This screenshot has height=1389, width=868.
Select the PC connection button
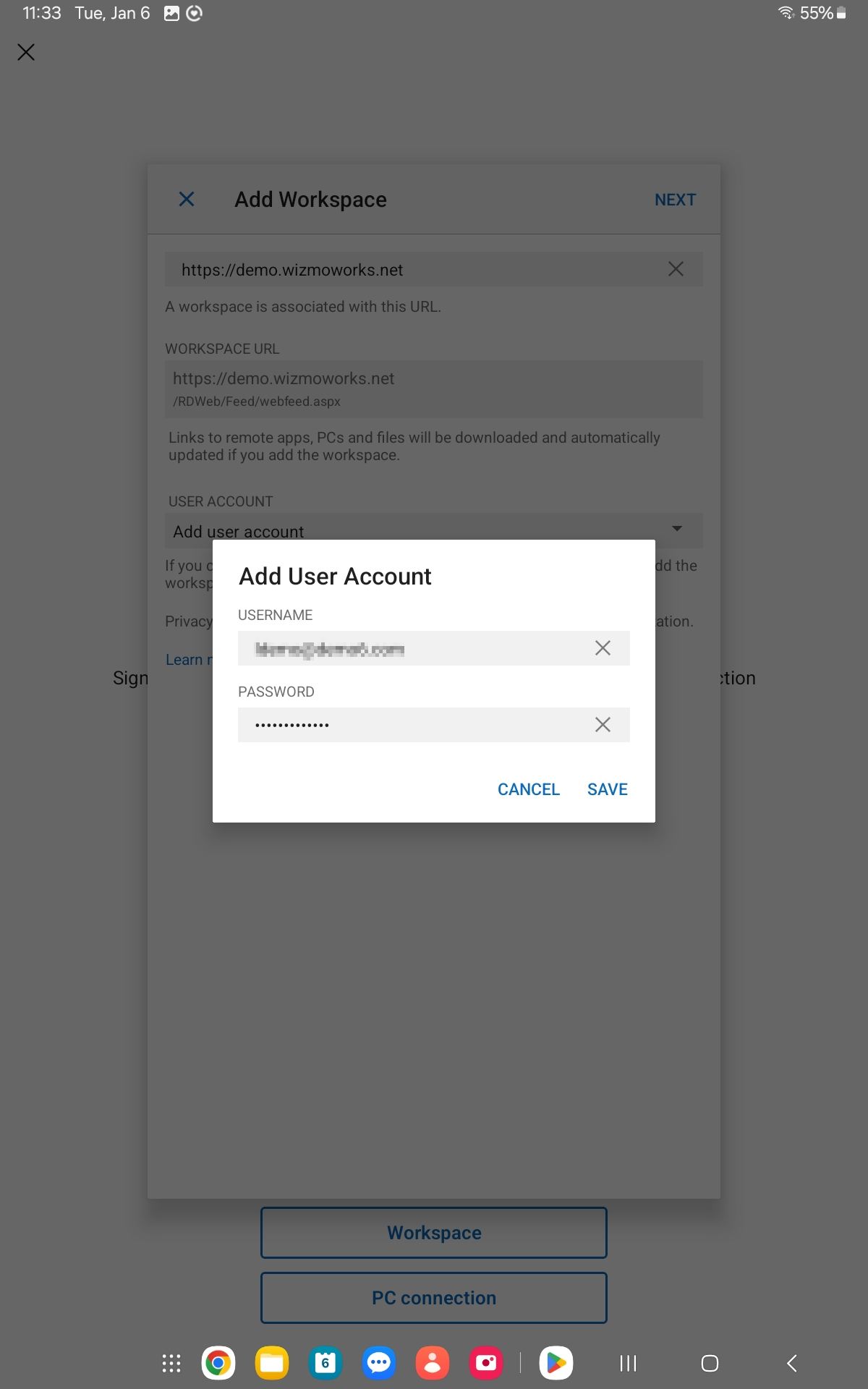click(434, 1298)
